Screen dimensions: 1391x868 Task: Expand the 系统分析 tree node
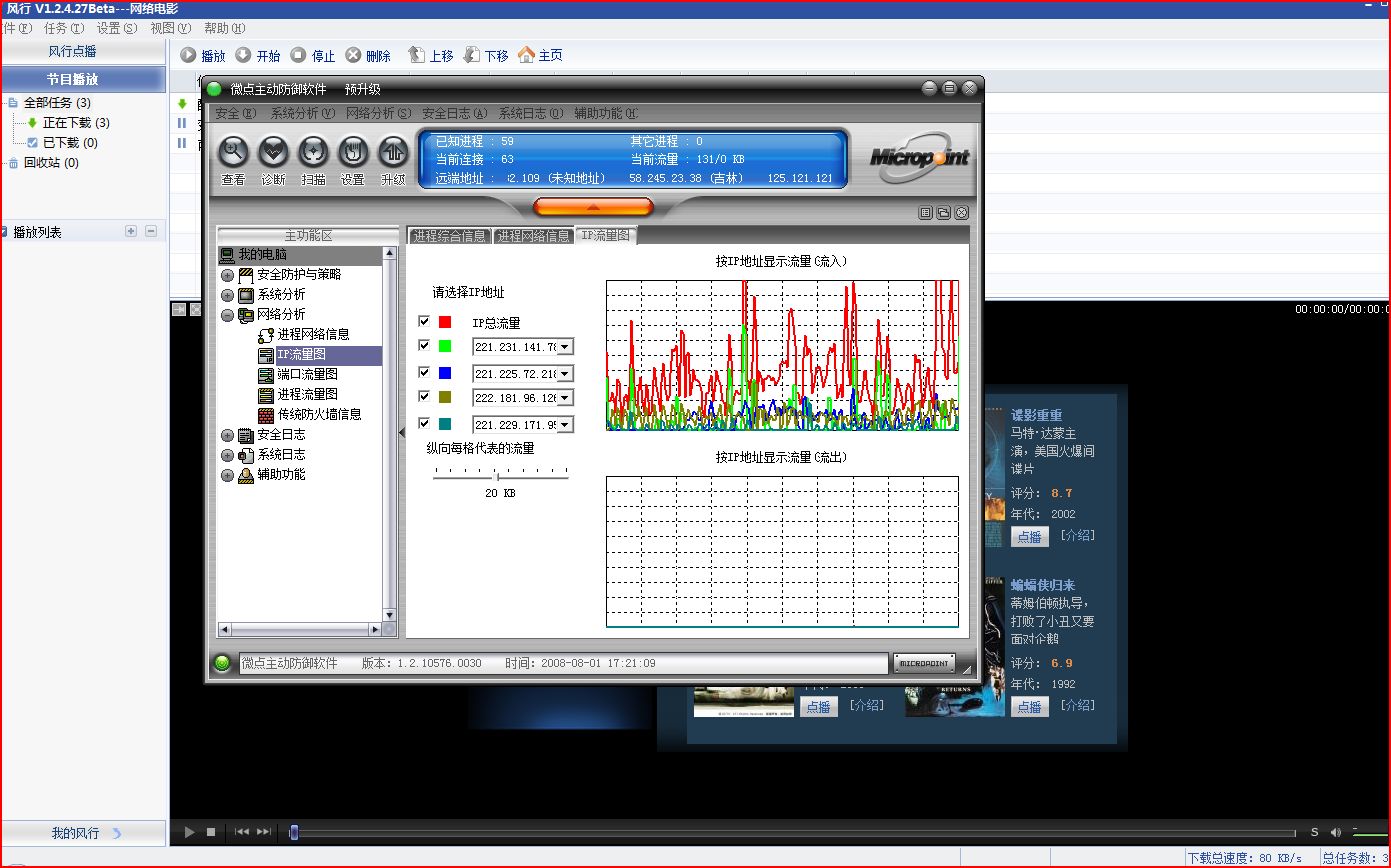227,295
